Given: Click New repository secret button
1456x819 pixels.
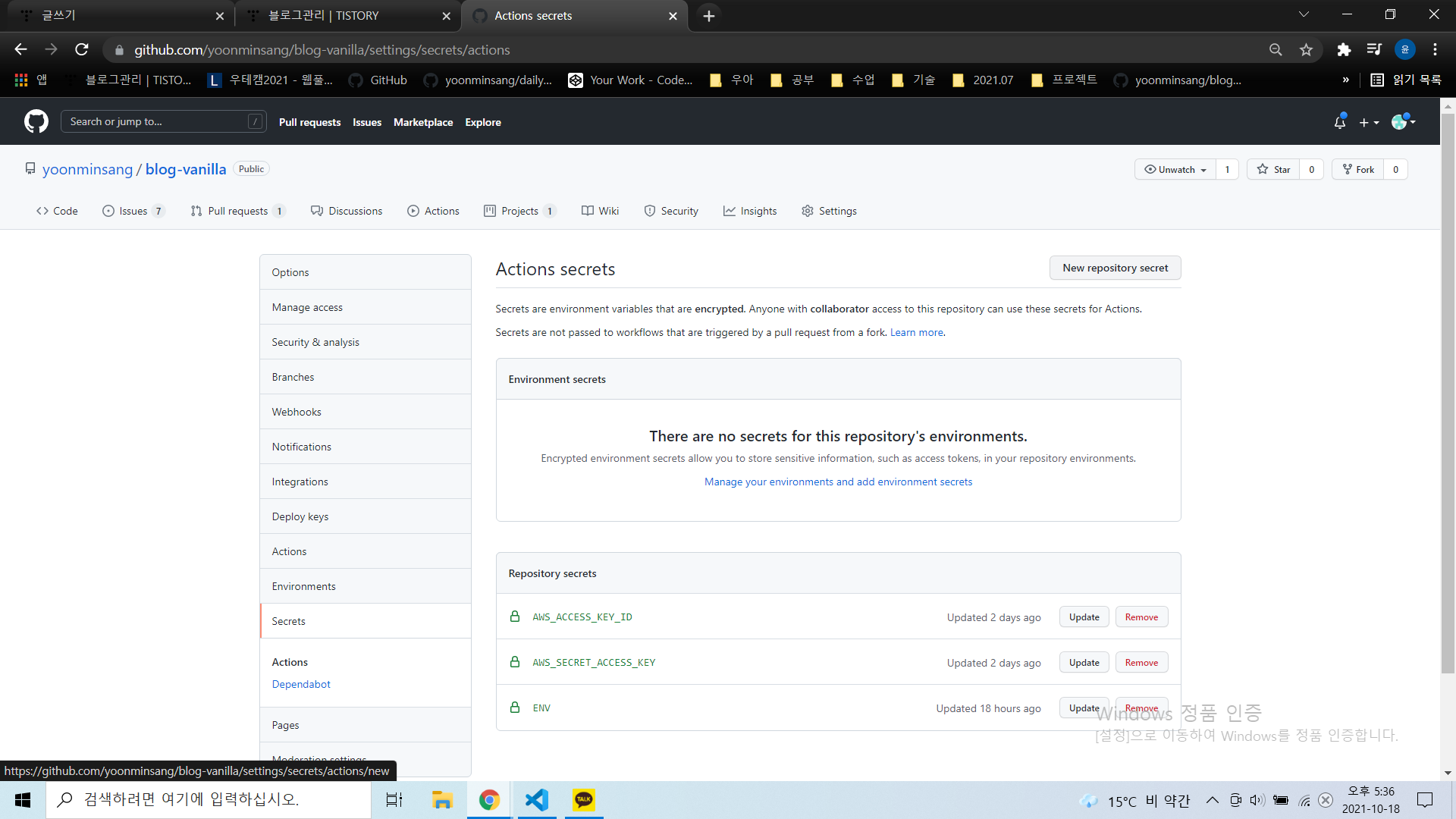Looking at the screenshot, I should pos(1115,268).
